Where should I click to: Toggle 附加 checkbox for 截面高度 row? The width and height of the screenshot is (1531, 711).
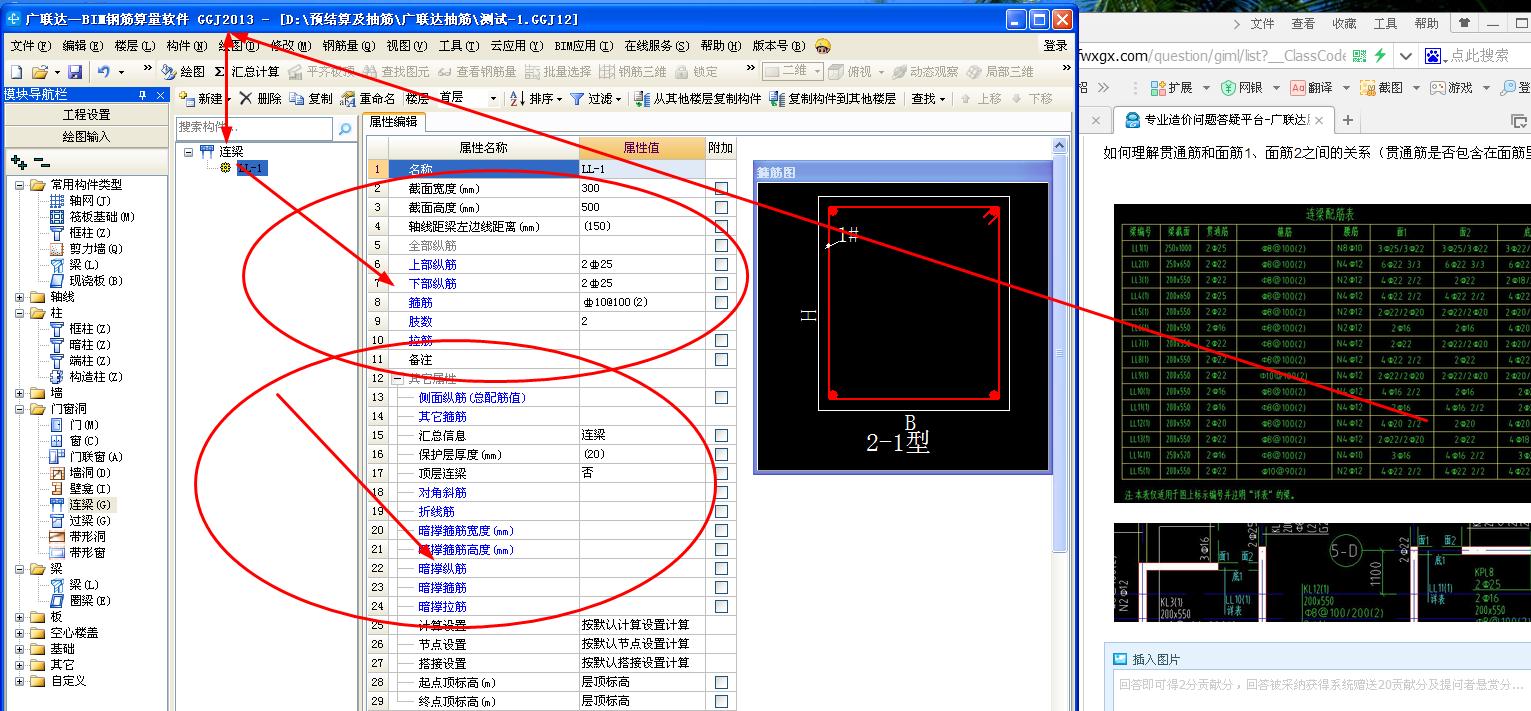(721, 207)
